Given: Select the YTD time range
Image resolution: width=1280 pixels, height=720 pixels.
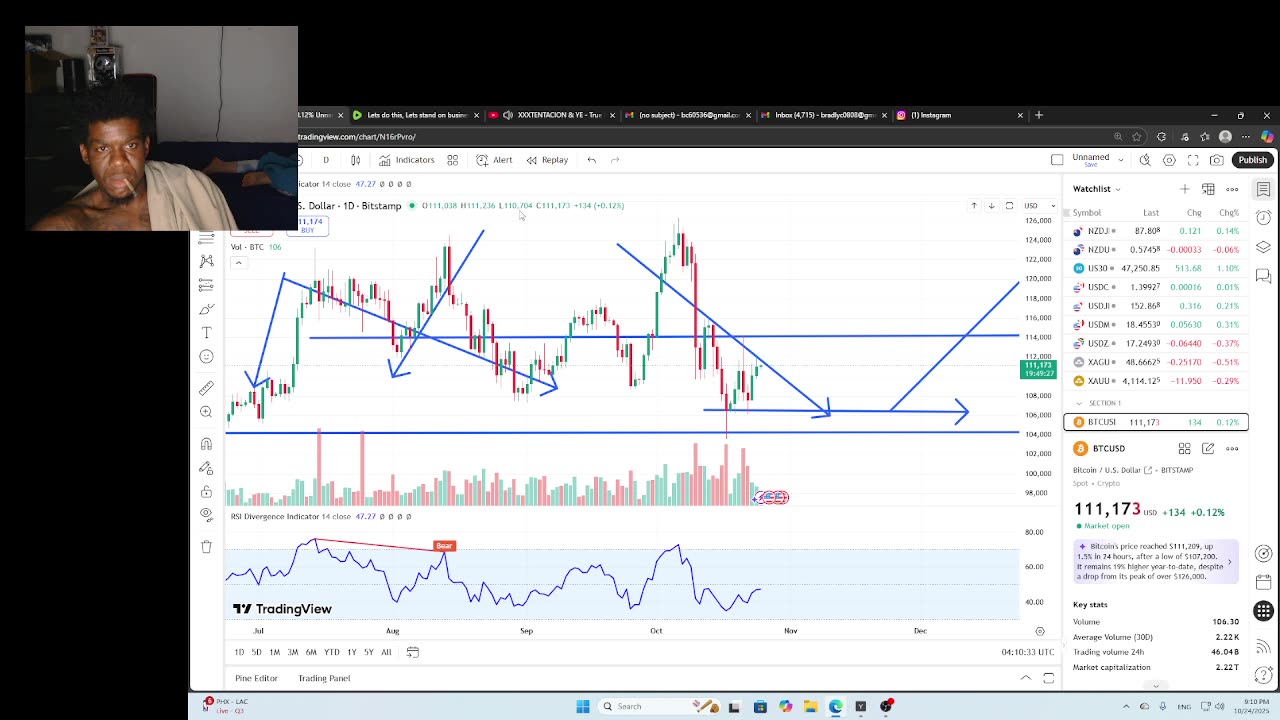Looking at the screenshot, I should tap(331, 652).
